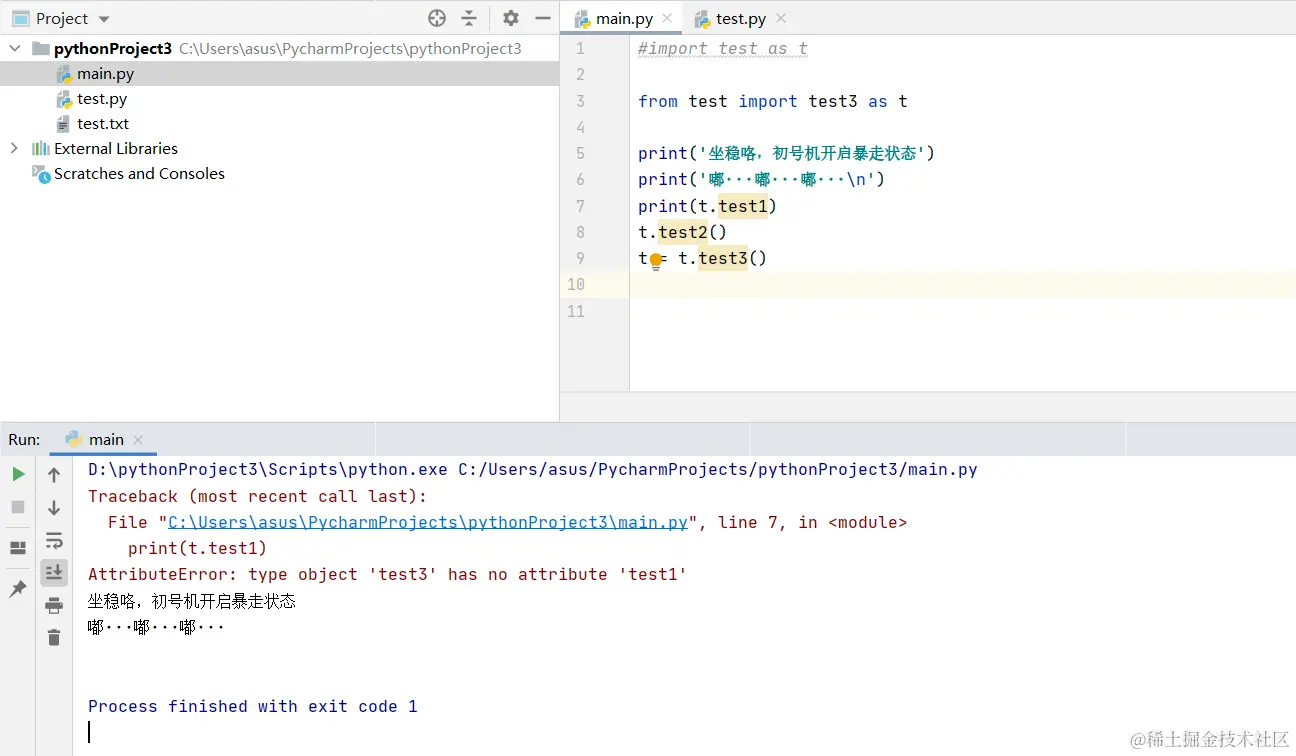Click pythonProject3 path text in tree

click(x=350, y=48)
